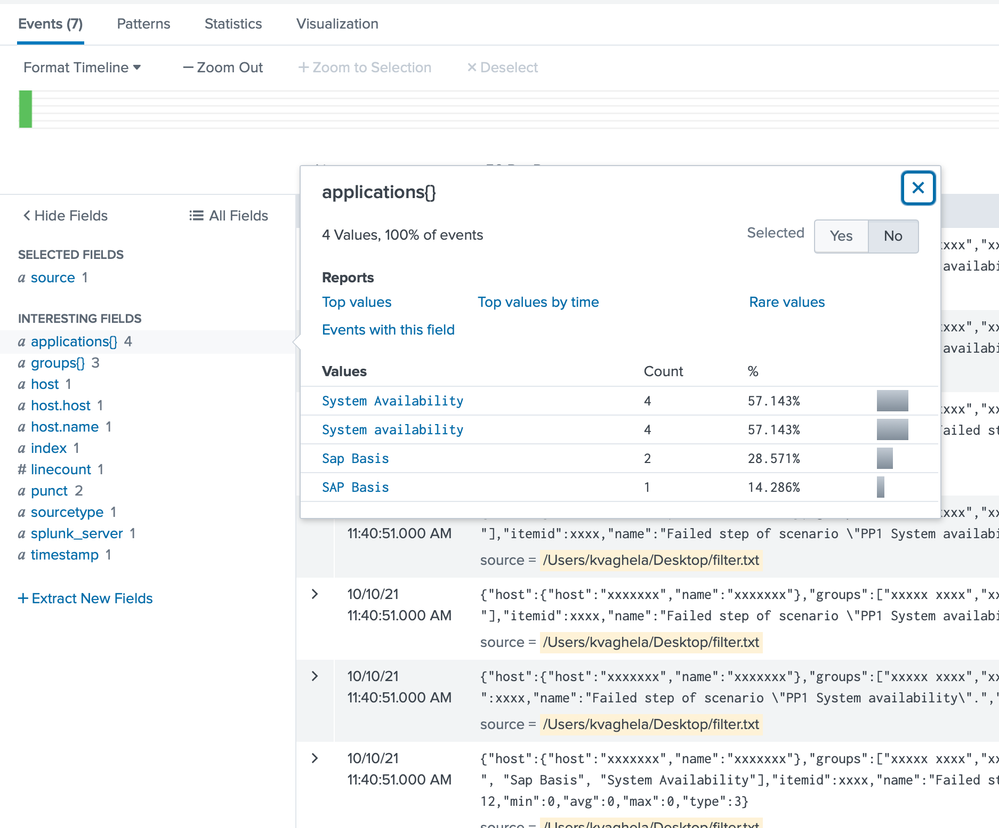Switch to the Patterns tab
The height and width of the screenshot is (828, 999).
[x=143, y=23]
